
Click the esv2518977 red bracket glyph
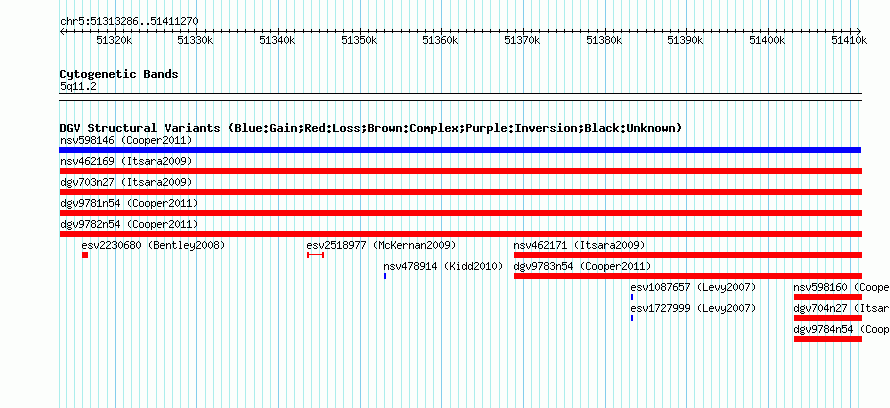tap(316, 255)
